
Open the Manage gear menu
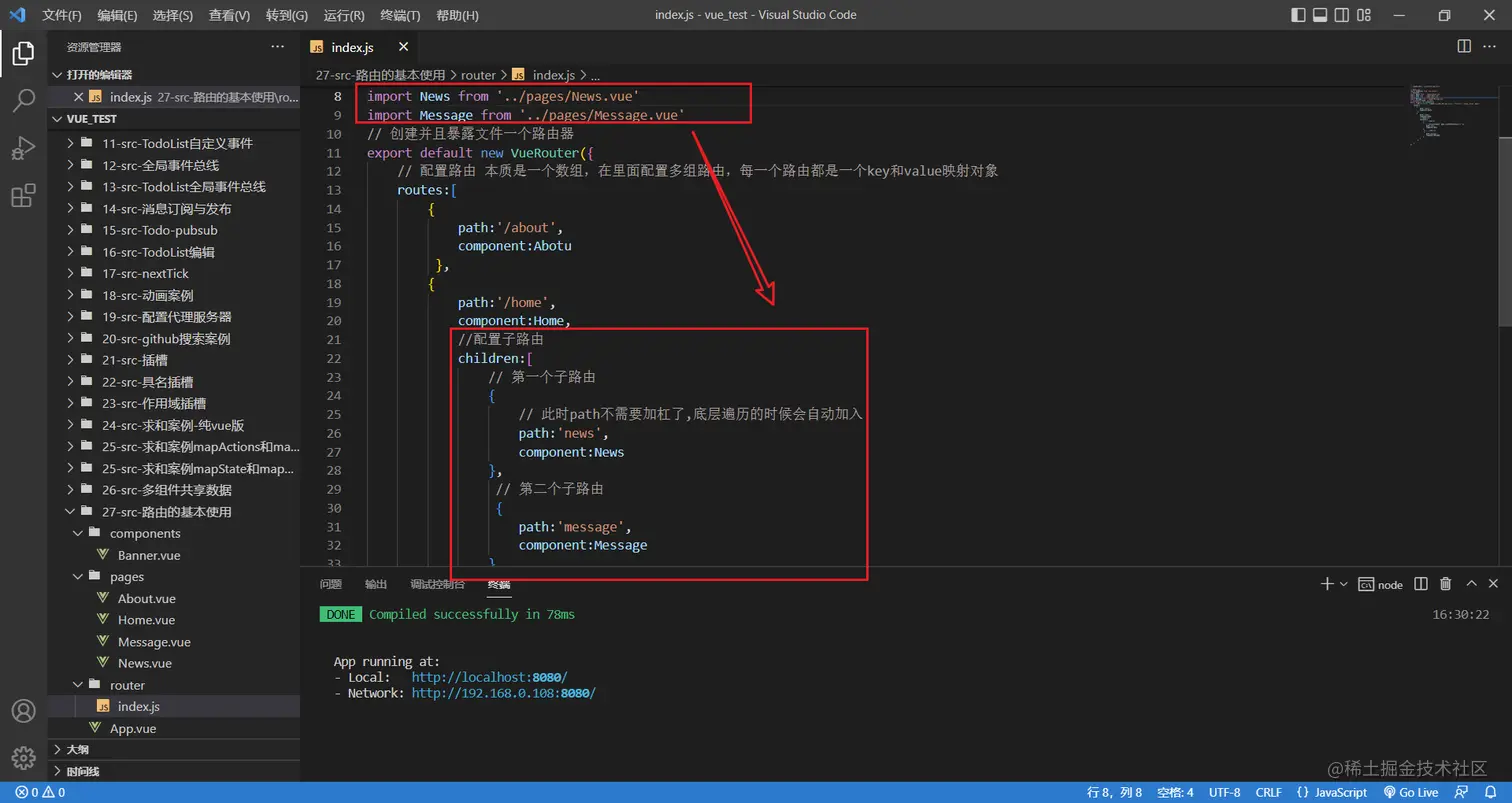[x=23, y=758]
